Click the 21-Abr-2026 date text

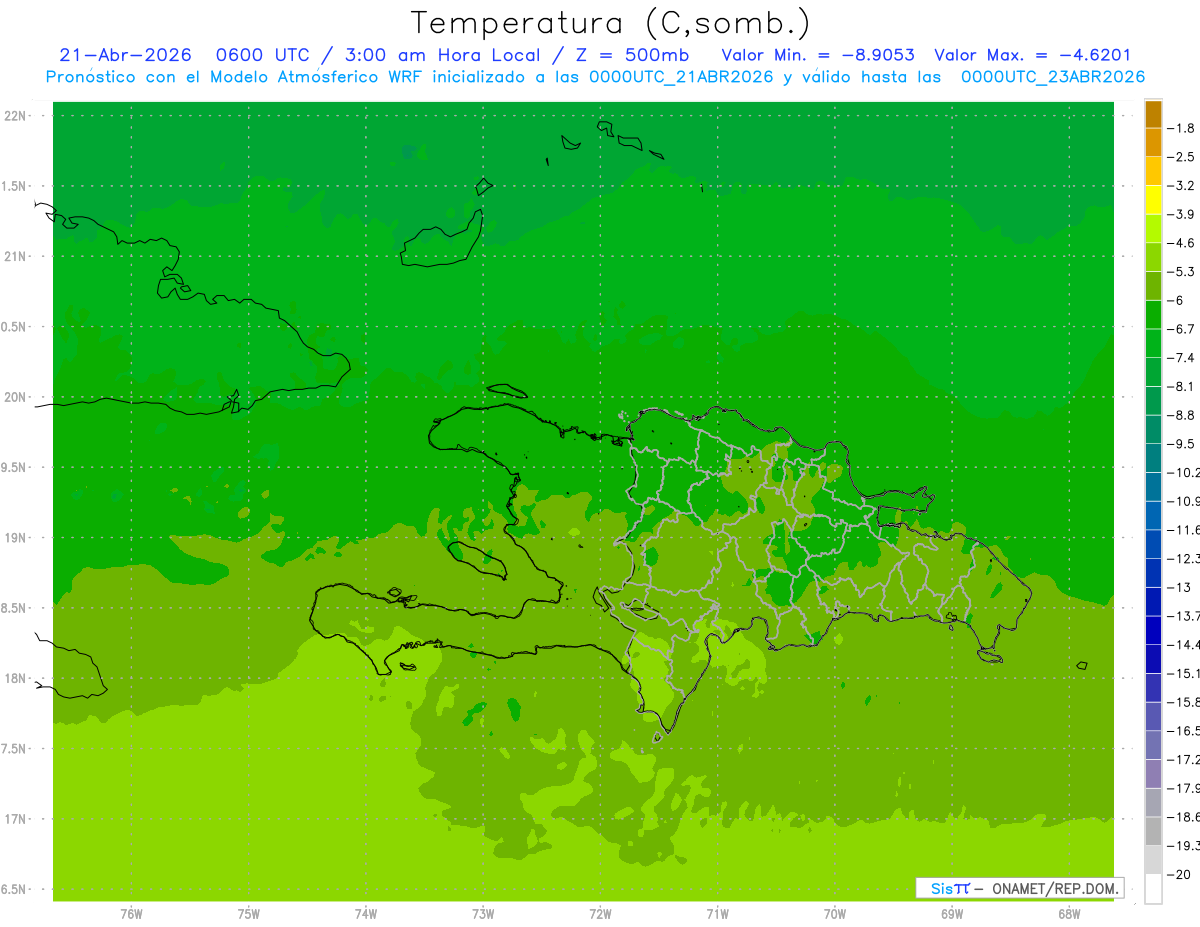coord(125,56)
